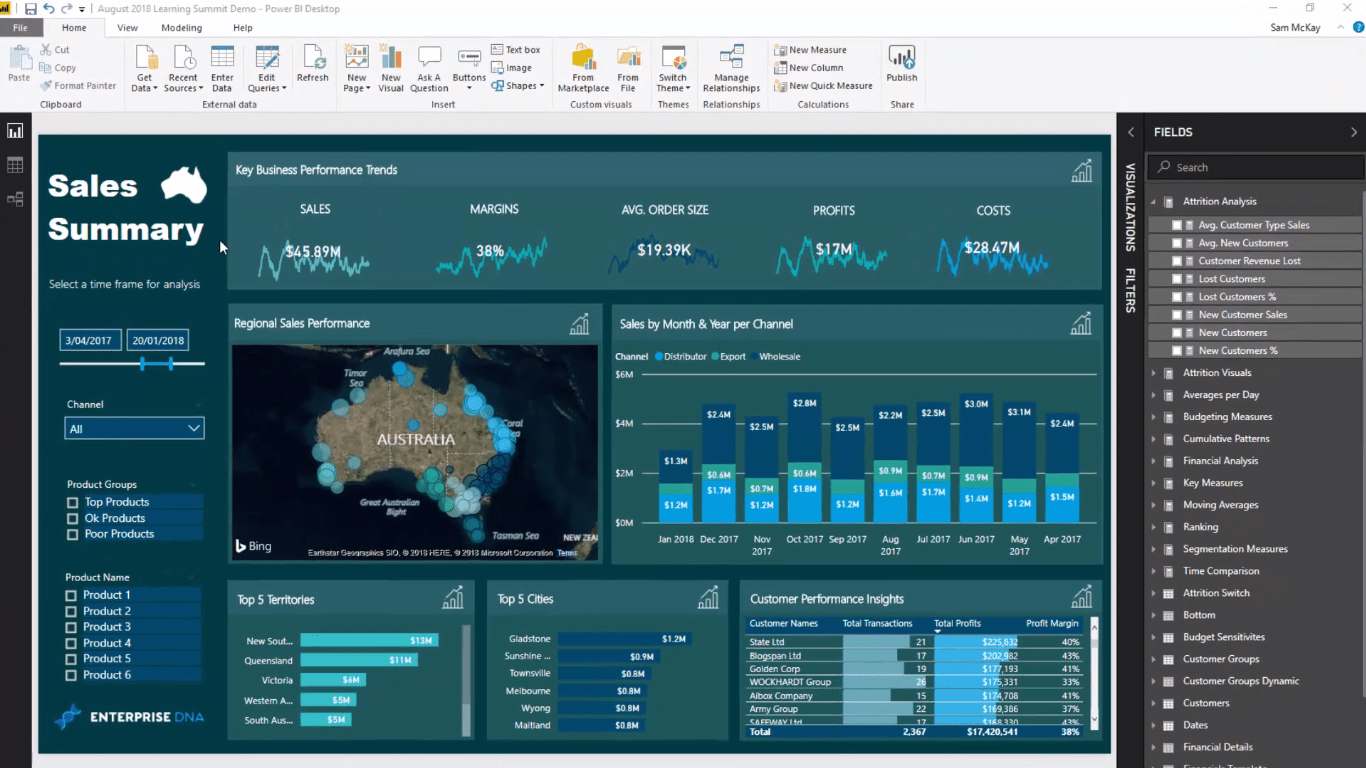Image resolution: width=1366 pixels, height=768 pixels.
Task: Click the Distributor legend color dot
Action: [659, 357]
